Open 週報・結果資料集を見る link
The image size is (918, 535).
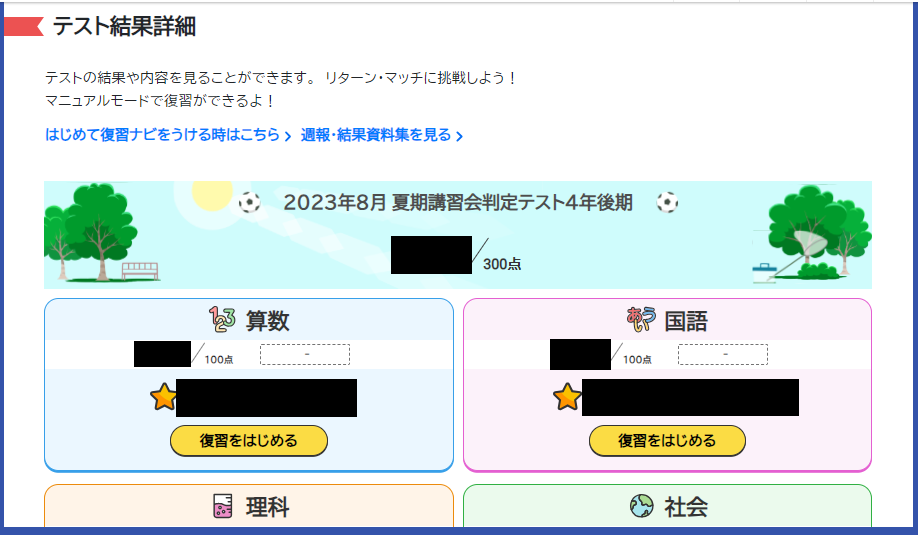(x=382, y=135)
